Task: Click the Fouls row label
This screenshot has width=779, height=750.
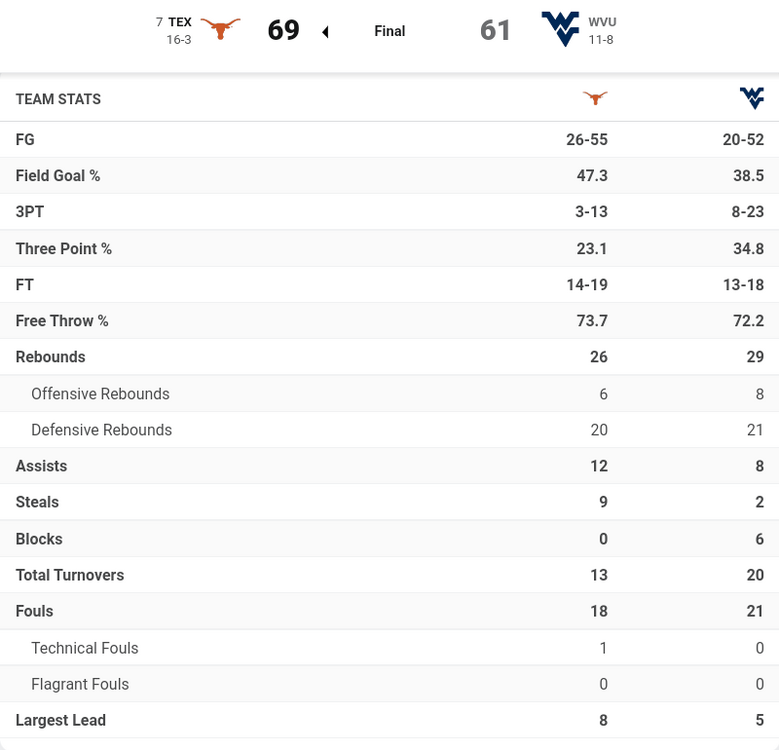Action: [x=34, y=611]
